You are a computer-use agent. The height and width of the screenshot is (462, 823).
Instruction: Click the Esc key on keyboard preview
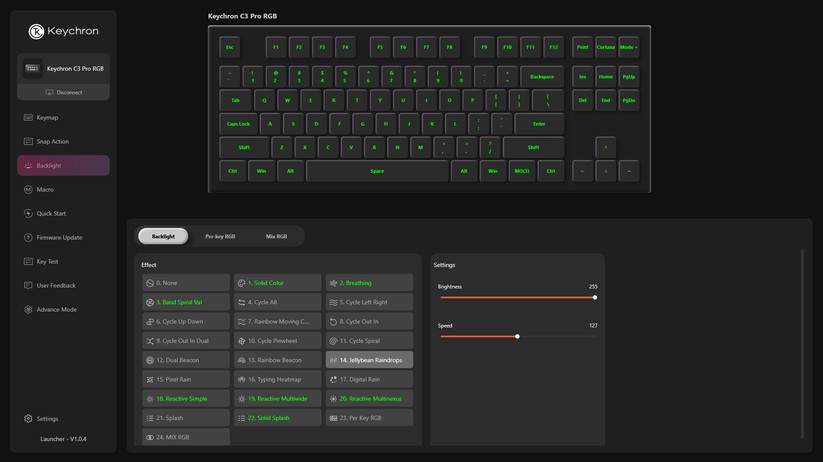coord(229,47)
